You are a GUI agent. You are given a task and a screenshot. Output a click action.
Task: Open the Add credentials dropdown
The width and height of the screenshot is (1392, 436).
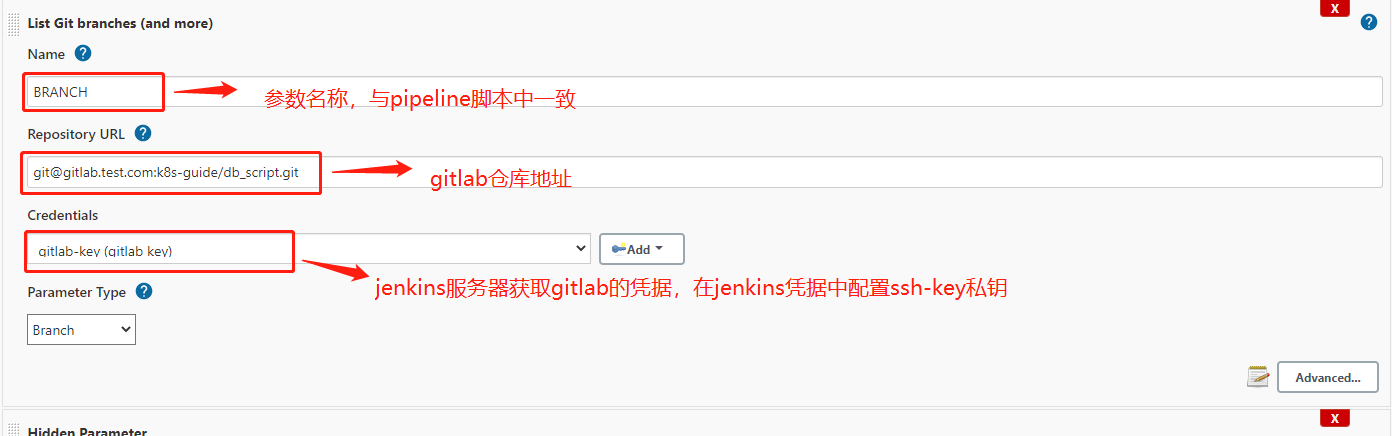(x=641, y=249)
